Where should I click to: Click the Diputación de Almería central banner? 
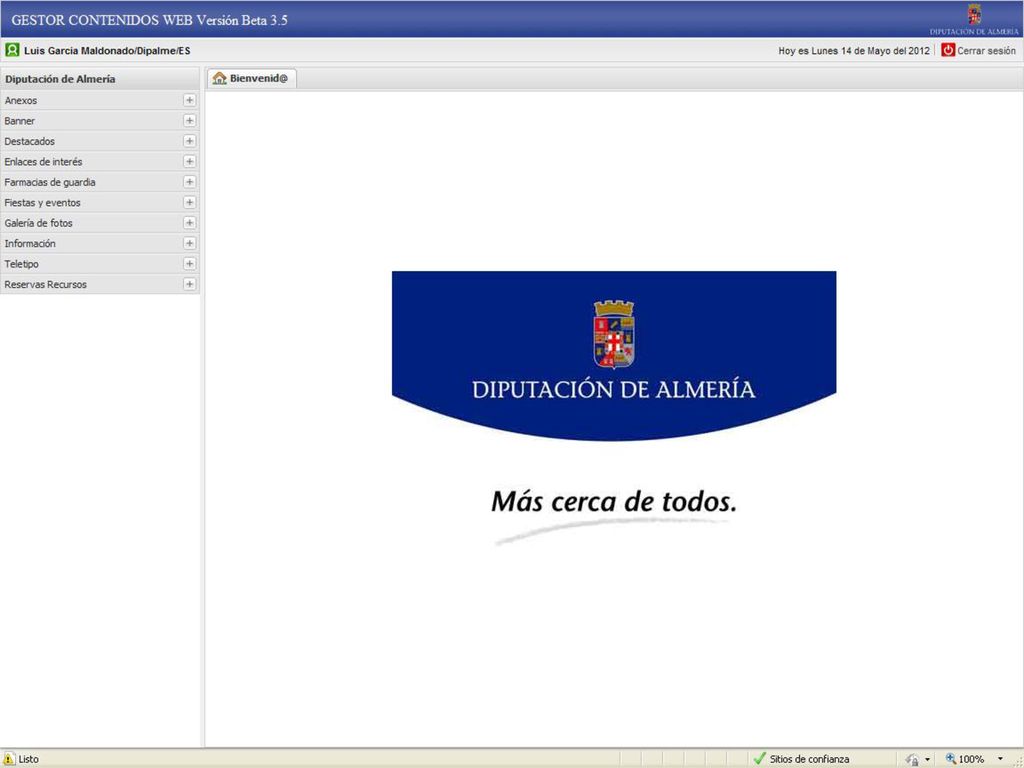614,356
